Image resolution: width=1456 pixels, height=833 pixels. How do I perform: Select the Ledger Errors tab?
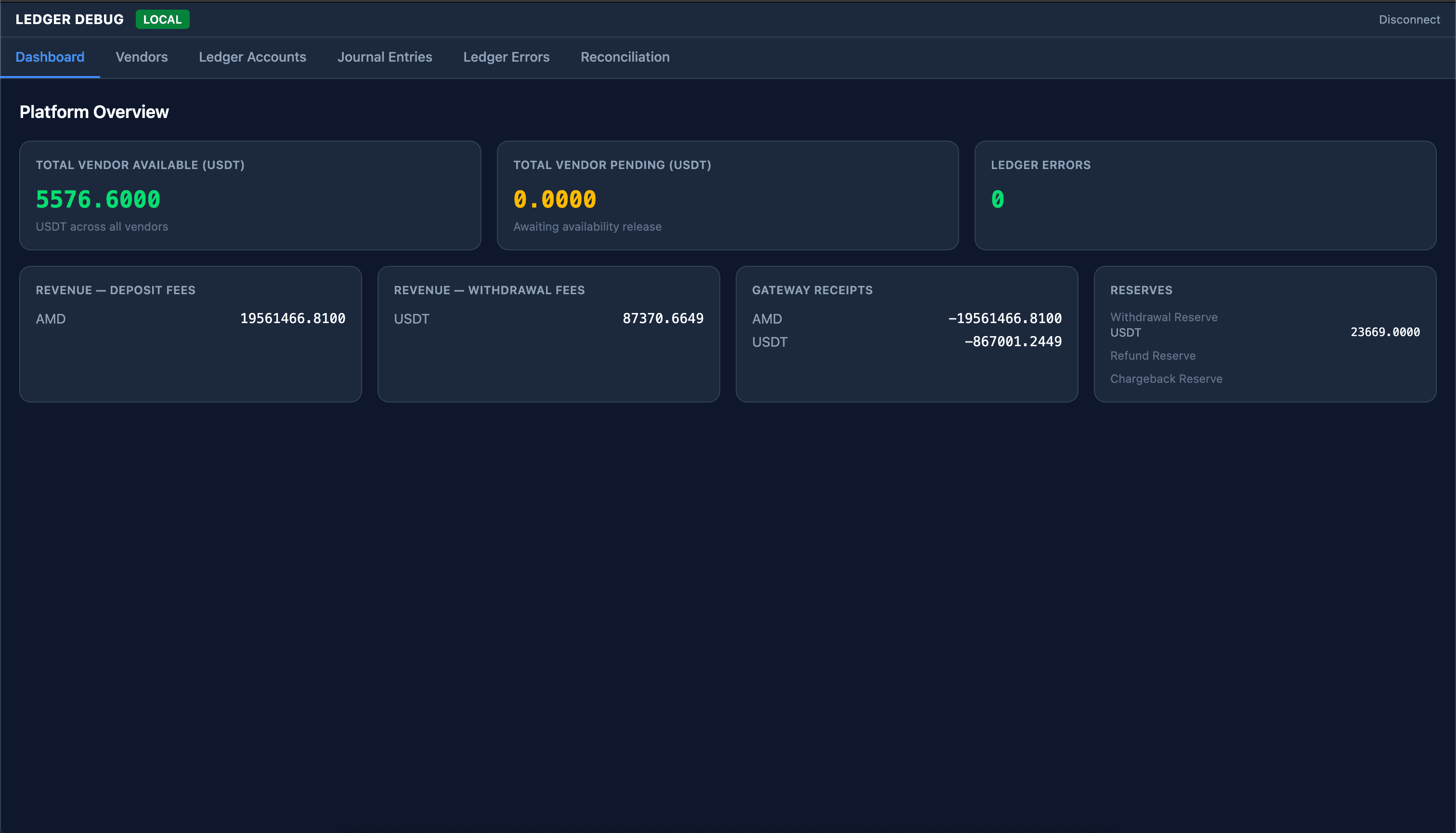[506, 57]
